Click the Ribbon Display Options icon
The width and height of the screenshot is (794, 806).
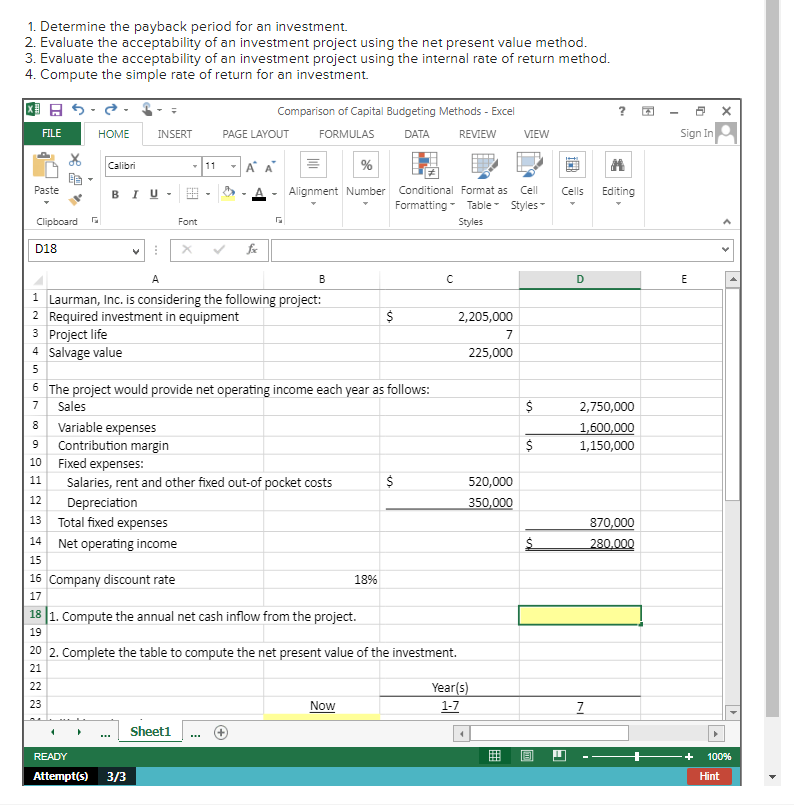(x=649, y=111)
